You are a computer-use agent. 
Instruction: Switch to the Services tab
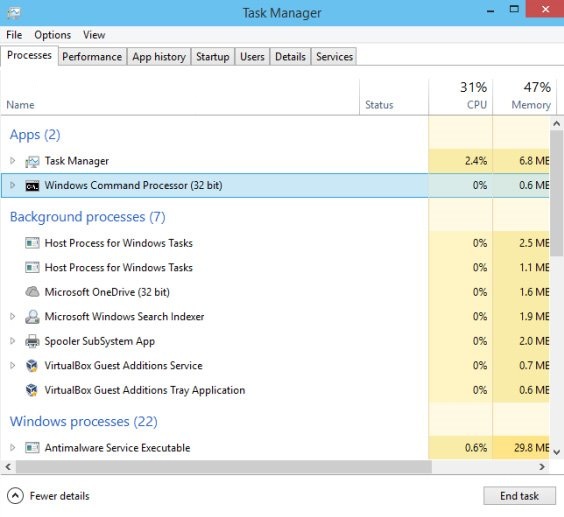pos(334,57)
